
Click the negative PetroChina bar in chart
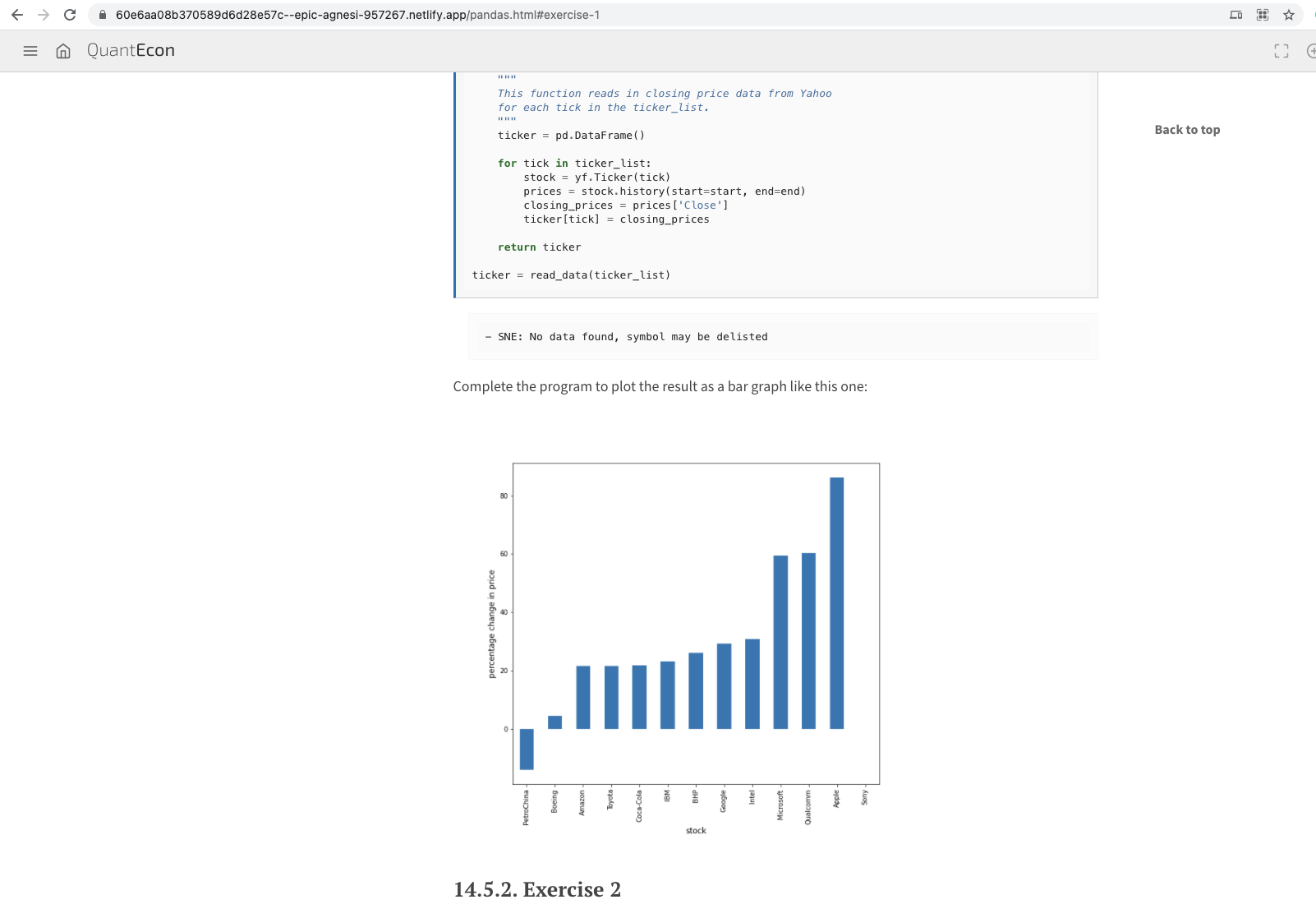coord(527,750)
